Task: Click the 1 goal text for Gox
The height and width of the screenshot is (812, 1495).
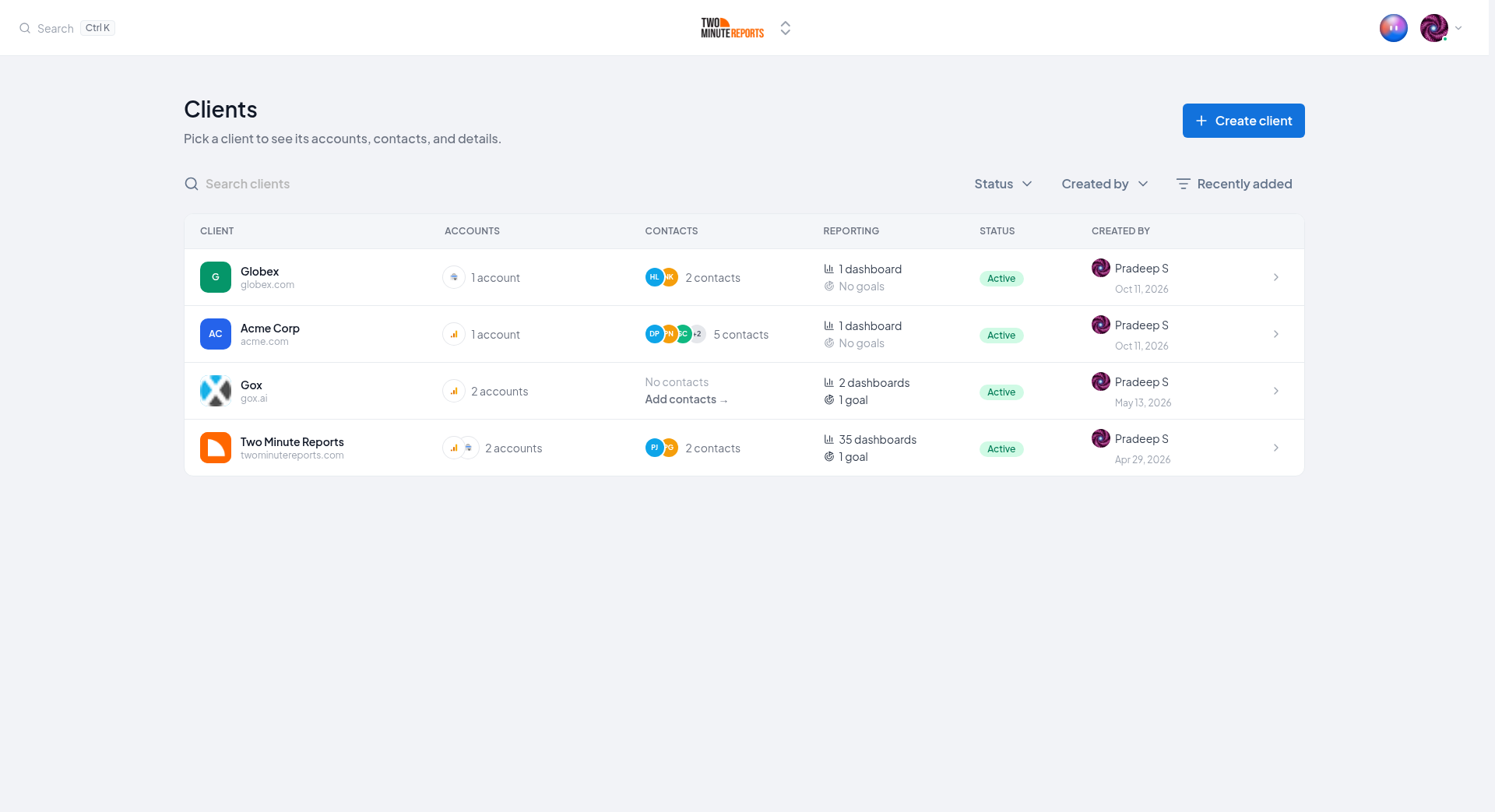Action: coord(853,400)
